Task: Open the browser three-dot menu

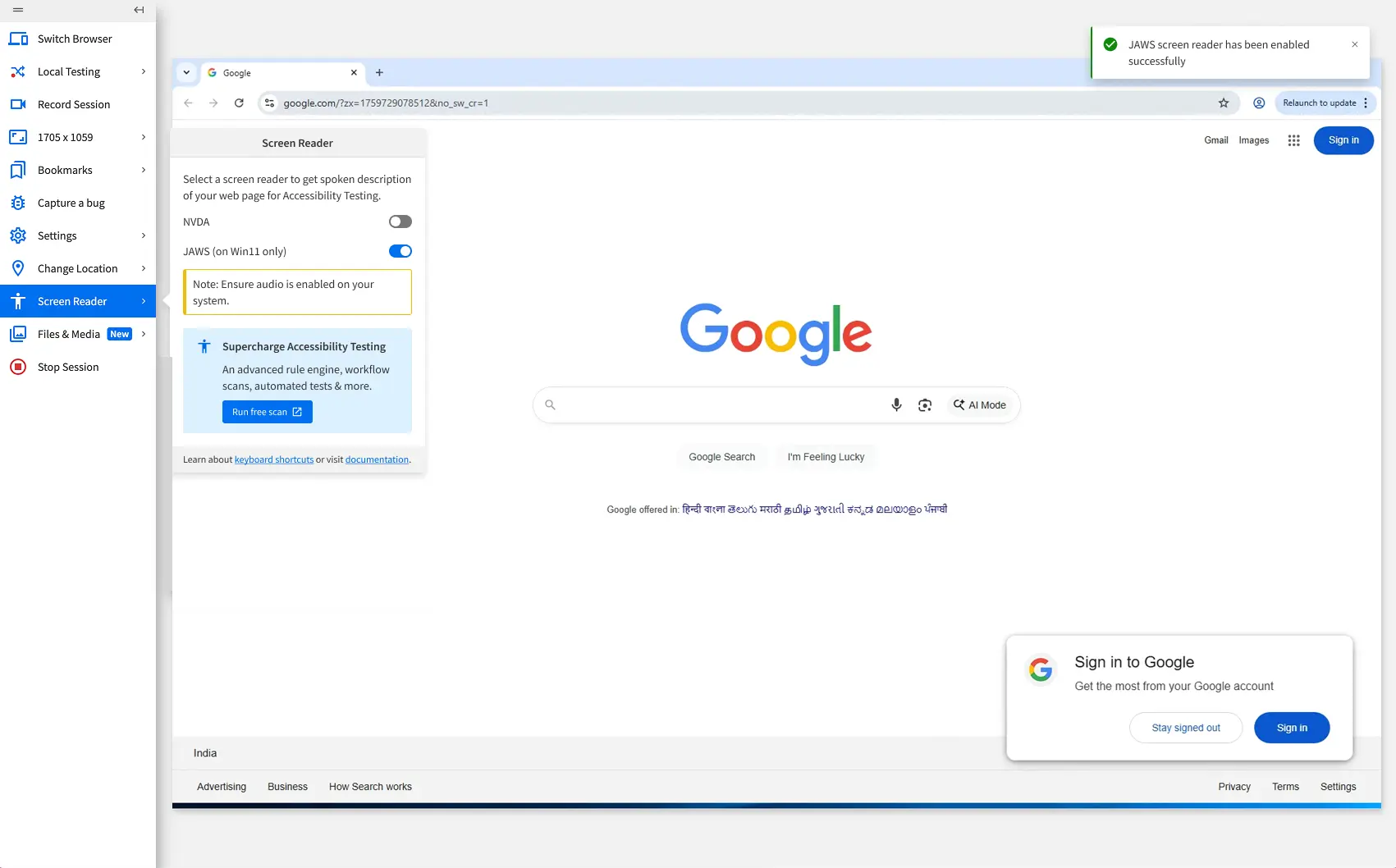Action: pyautogui.click(x=1365, y=103)
